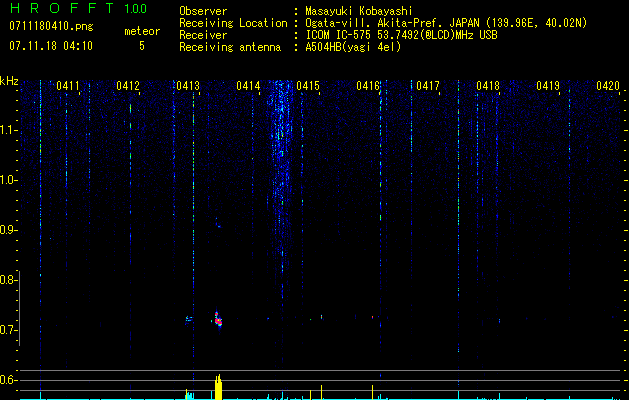Click the Observer label
The width and height of the screenshot is (629, 400).
203,11
